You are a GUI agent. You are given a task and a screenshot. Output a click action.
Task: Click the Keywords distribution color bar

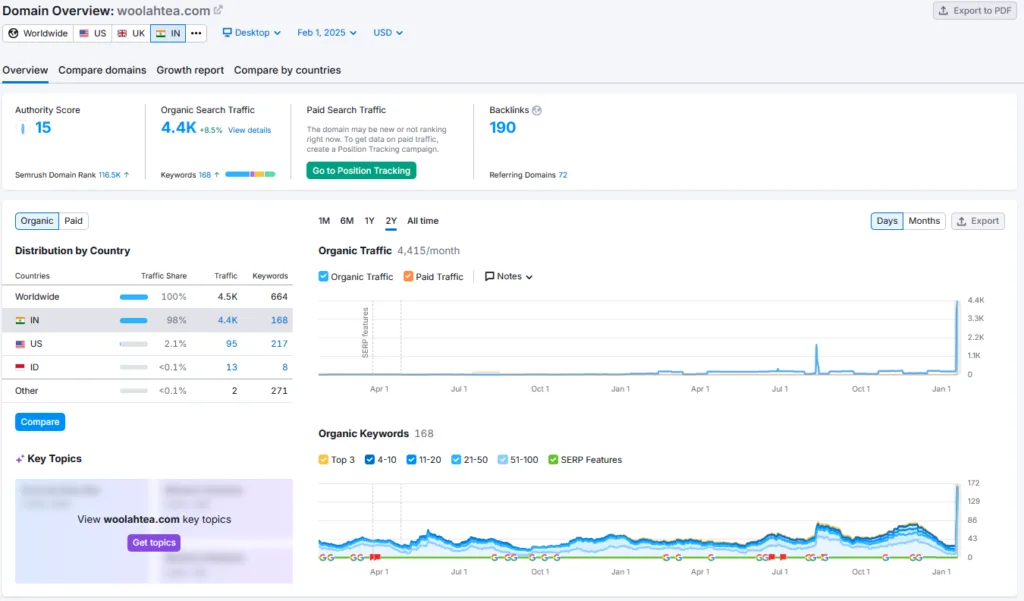(x=250, y=174)
